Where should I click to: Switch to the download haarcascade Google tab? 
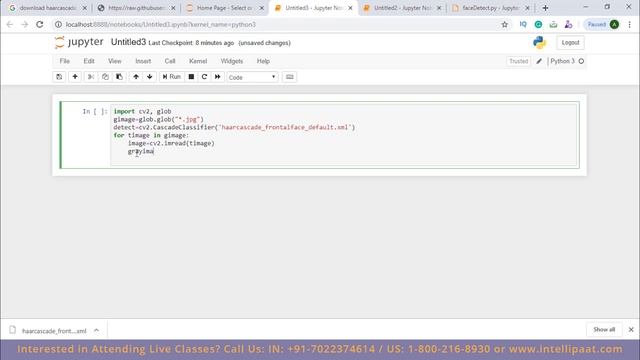click(x=48, y=8)
